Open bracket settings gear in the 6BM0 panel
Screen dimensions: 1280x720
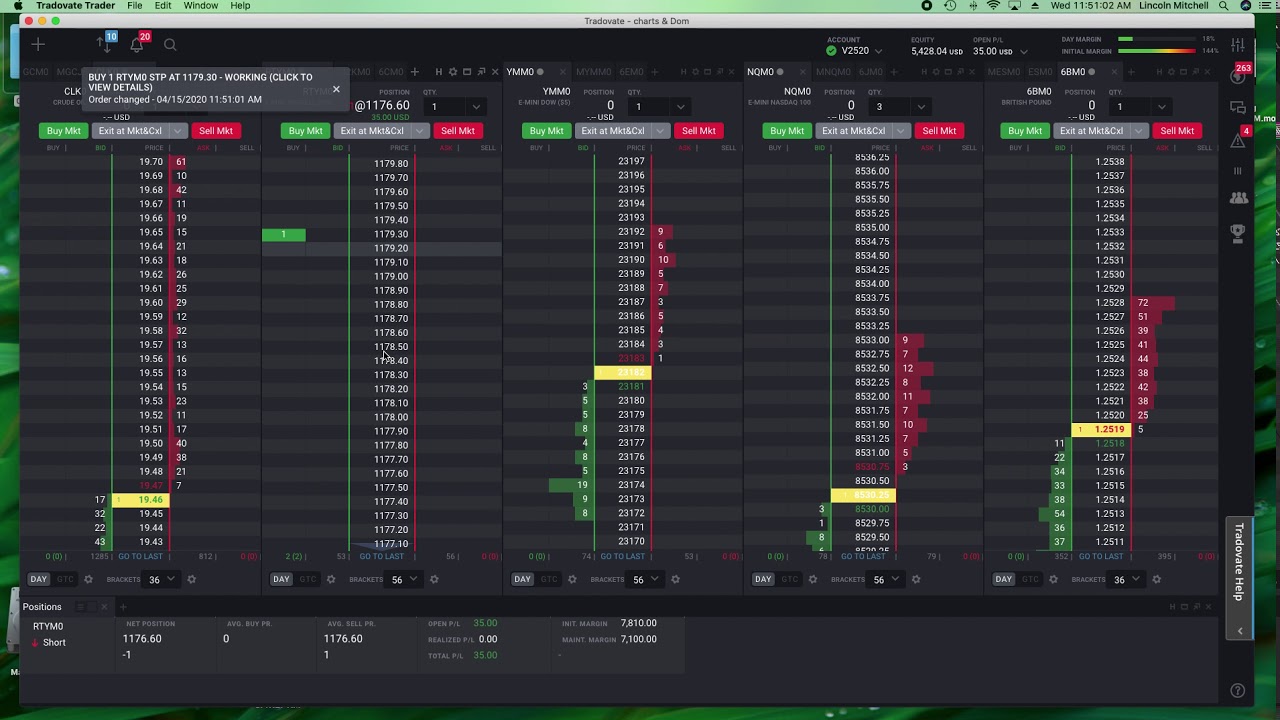pos(1157,579)
